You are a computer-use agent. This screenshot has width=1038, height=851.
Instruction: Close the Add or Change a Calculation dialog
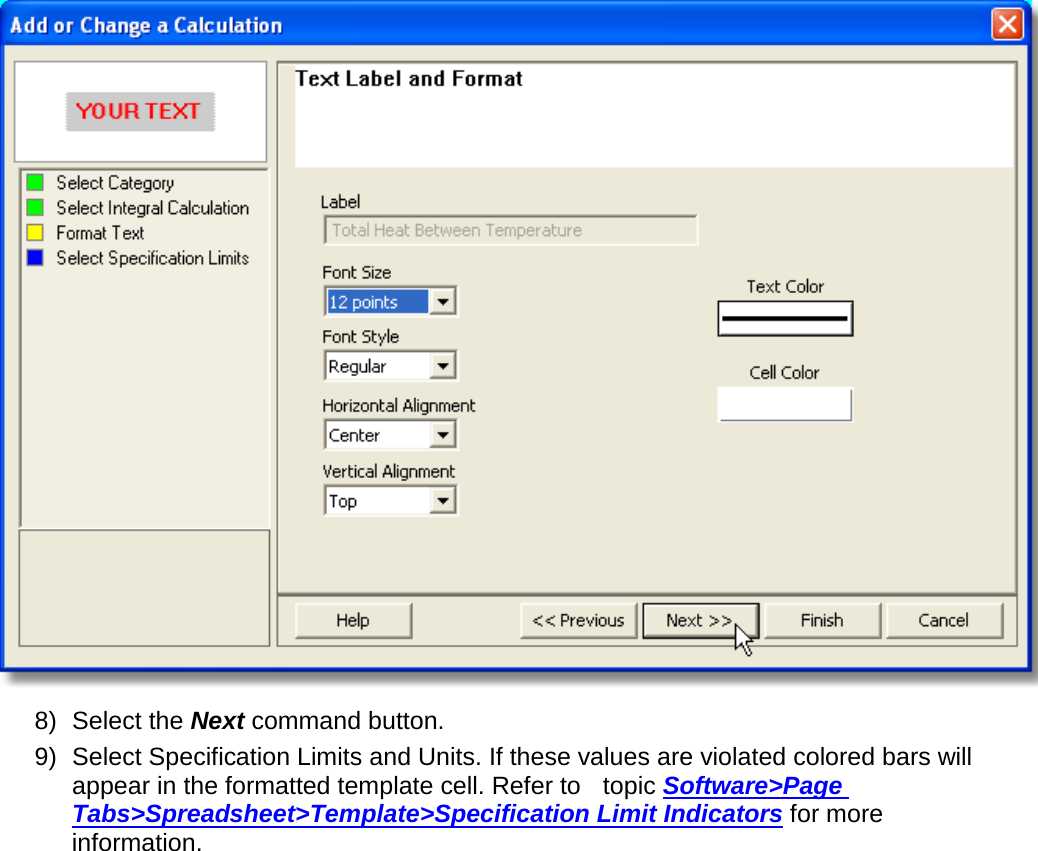[1007, 24]
